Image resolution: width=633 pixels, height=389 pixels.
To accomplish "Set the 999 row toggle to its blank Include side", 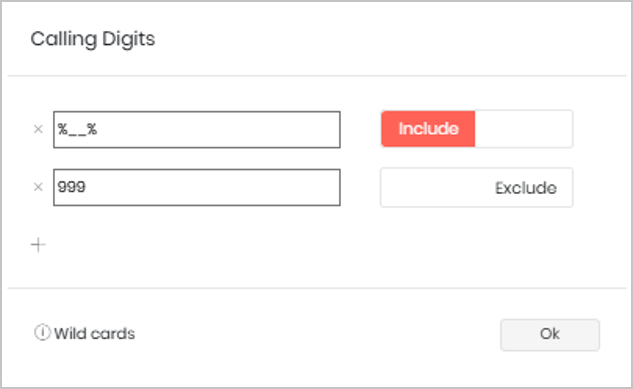I will click(x=428, y=188).
